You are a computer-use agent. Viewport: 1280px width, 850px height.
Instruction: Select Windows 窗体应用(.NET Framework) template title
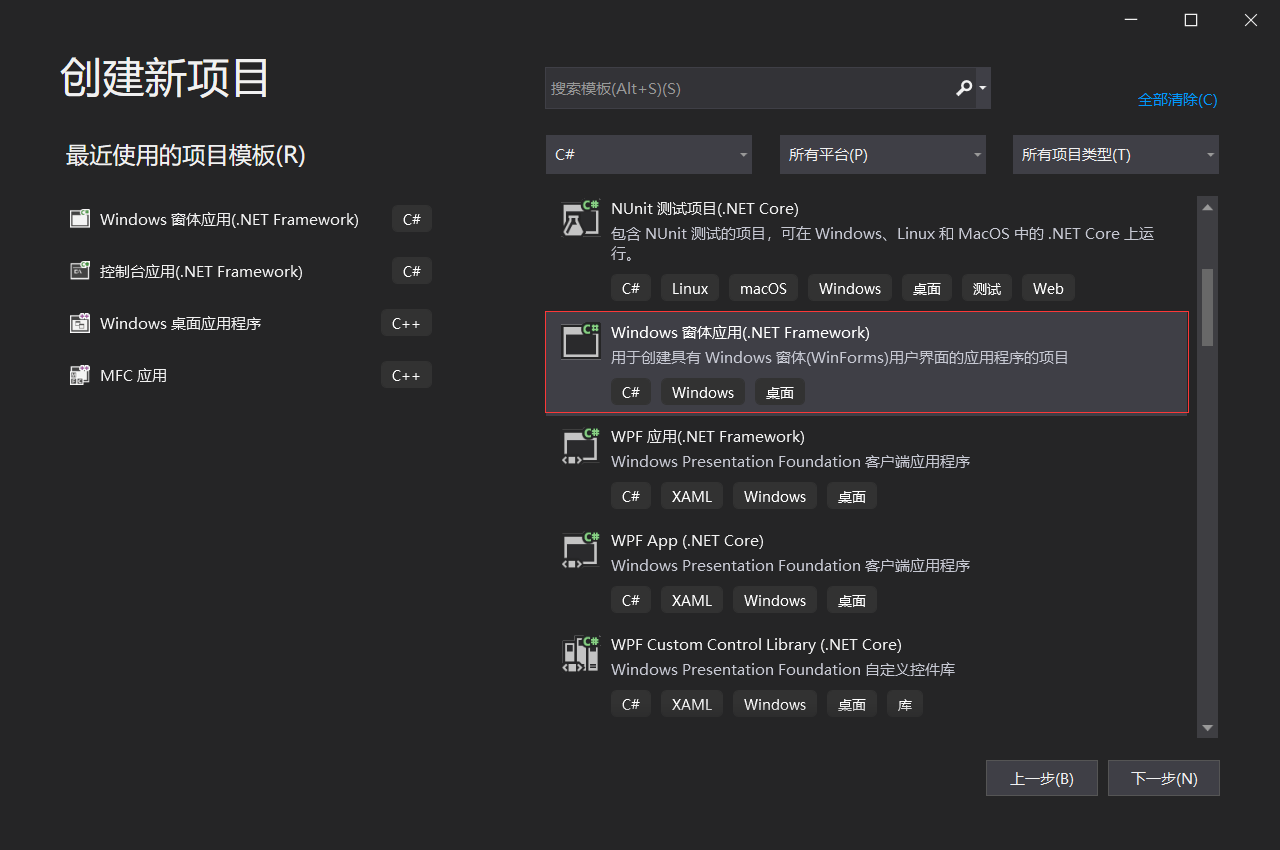coord(740,333)
